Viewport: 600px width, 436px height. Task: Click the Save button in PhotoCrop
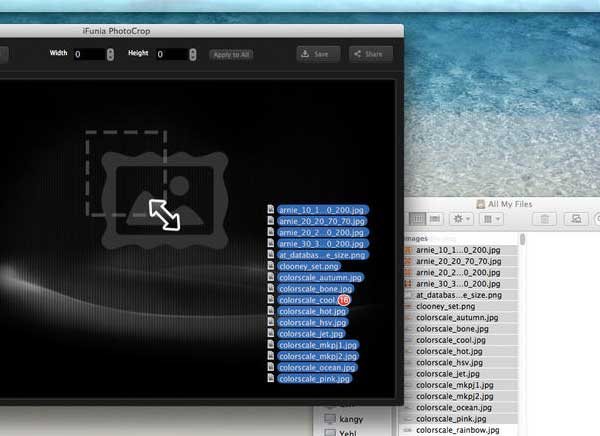318,54
